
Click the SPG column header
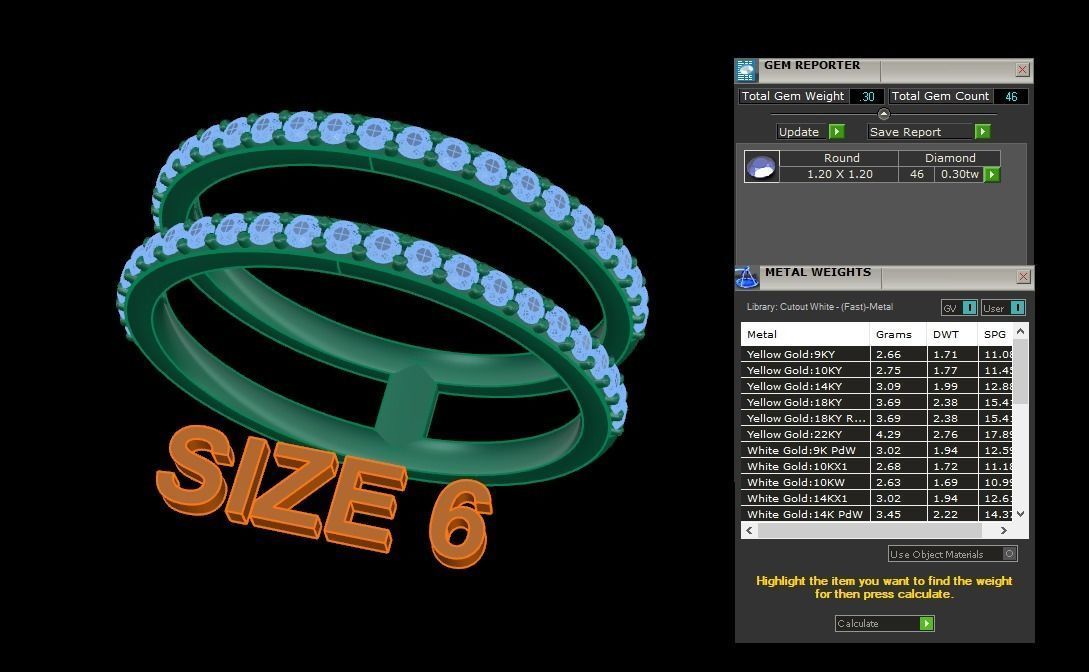coord(995,334)
